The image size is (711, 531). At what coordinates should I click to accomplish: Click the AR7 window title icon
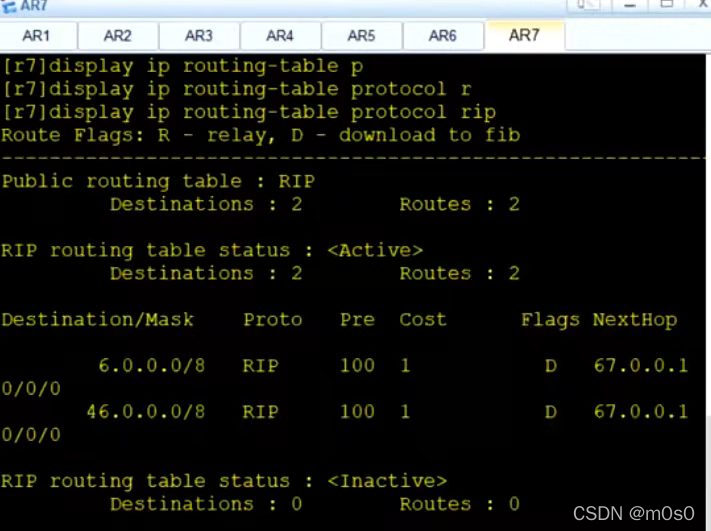click(9, 6)
